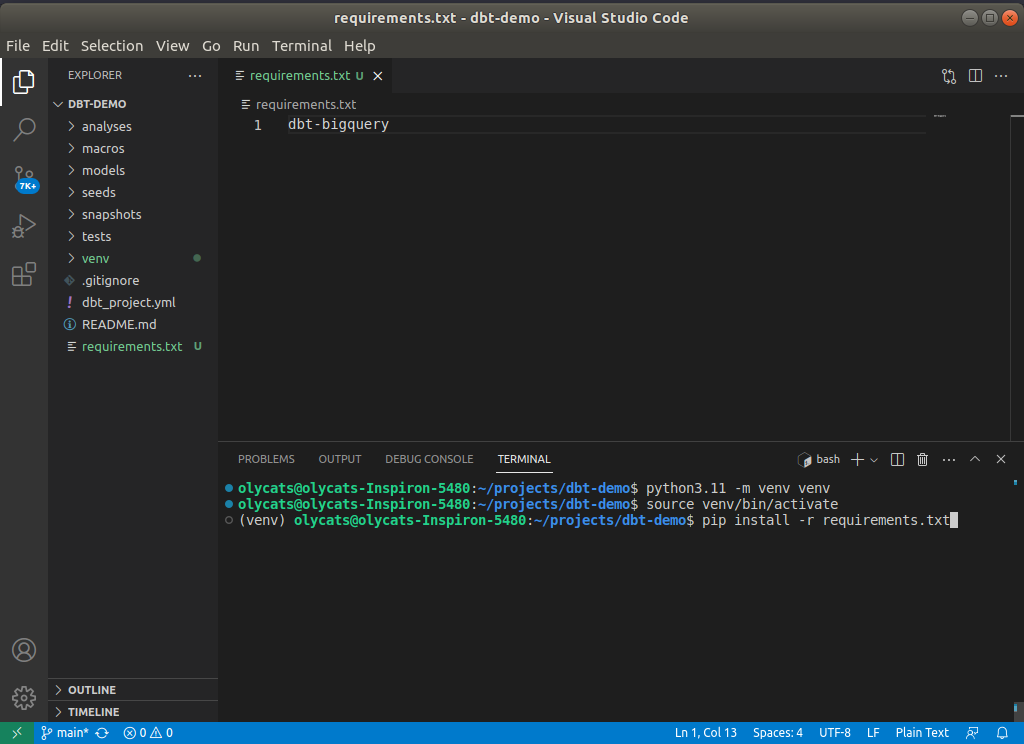Synchronize changes icon in status bar
1024x744 pixels.
pyautogui.click(x=102, y=733)
